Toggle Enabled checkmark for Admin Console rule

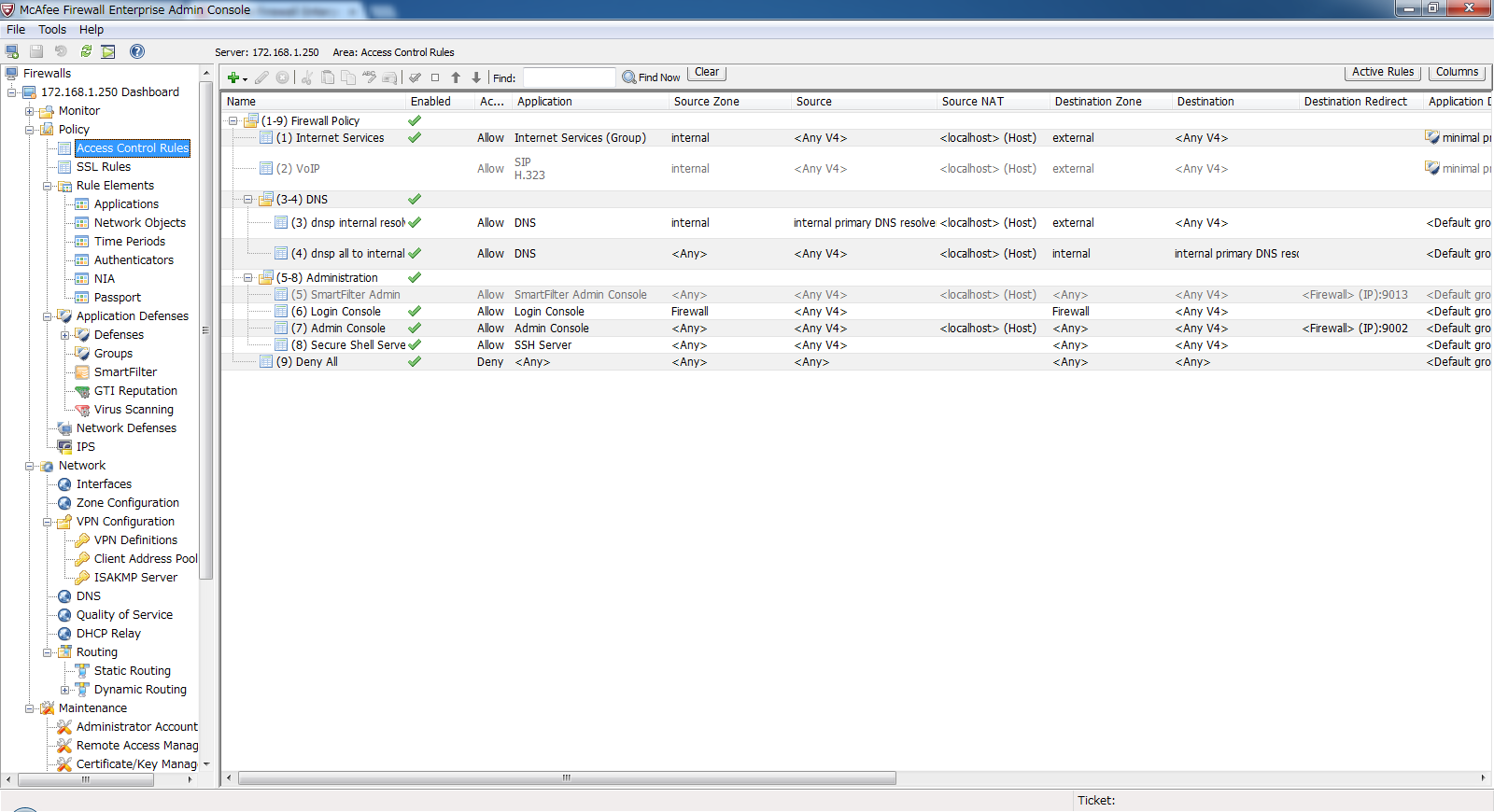click(x=415, y=328)
